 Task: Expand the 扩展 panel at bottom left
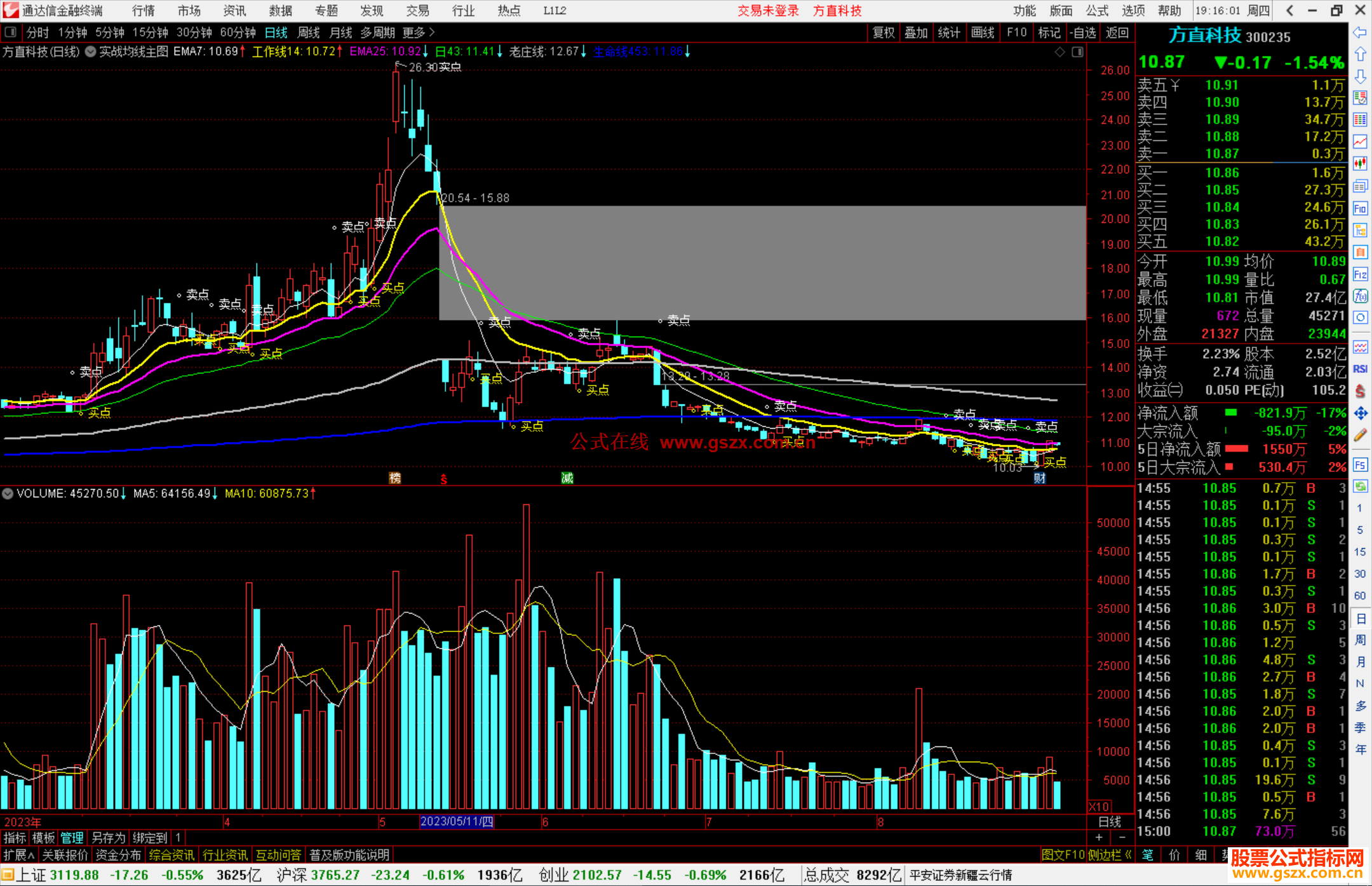point(18,855)
